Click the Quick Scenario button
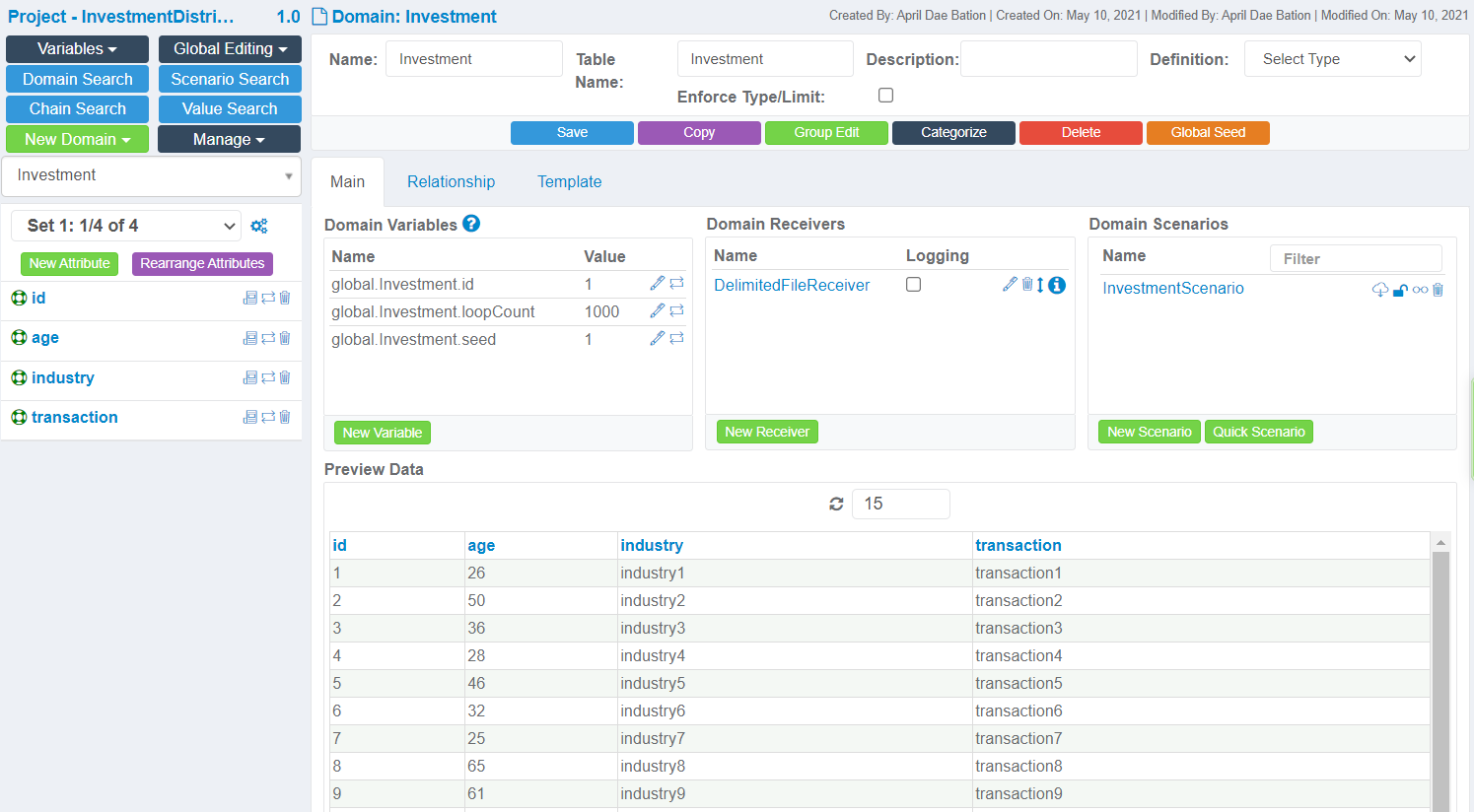 (x=1259, y=432)
